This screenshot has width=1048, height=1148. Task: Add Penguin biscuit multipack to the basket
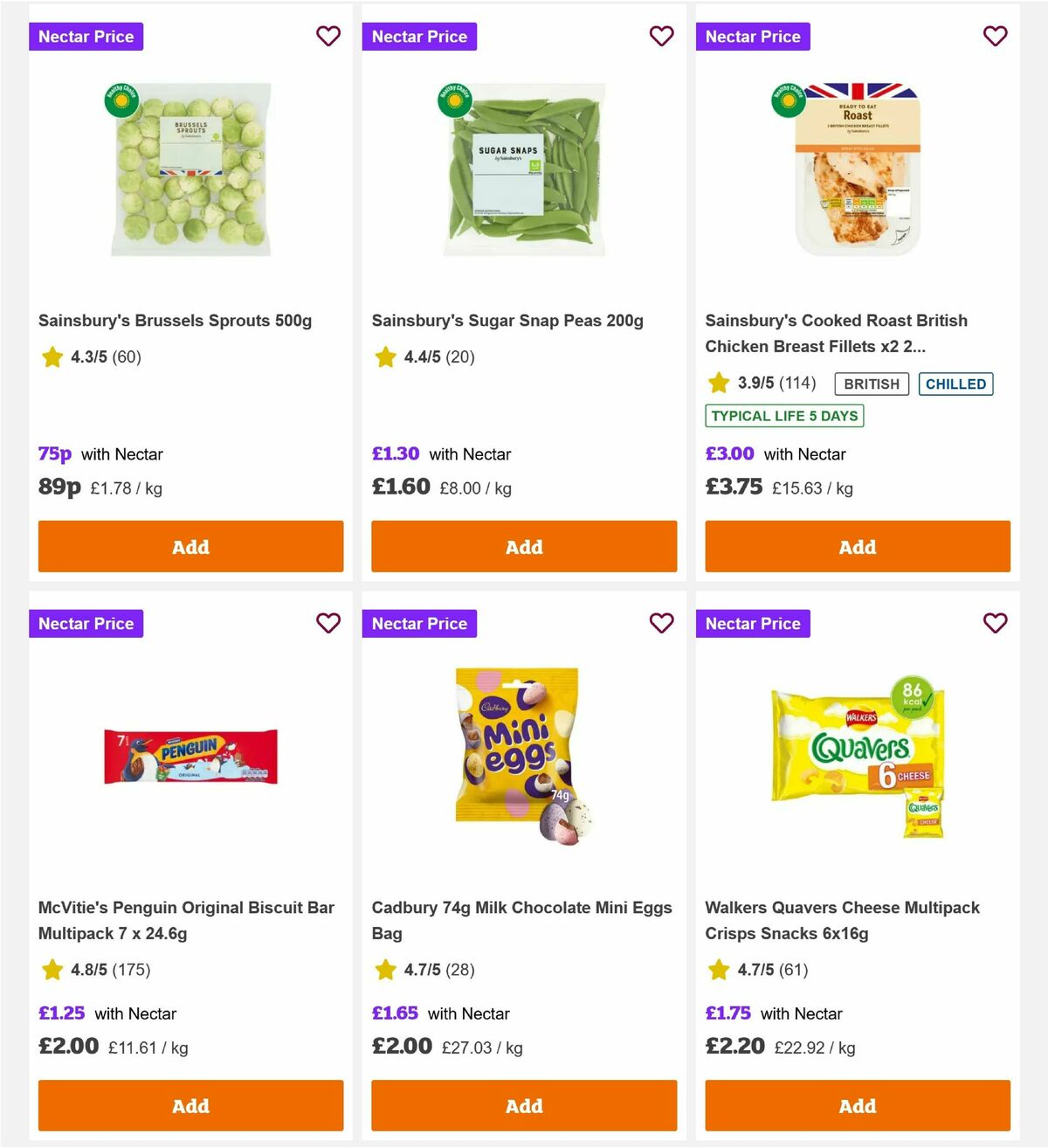click(x=190, y=1105)
